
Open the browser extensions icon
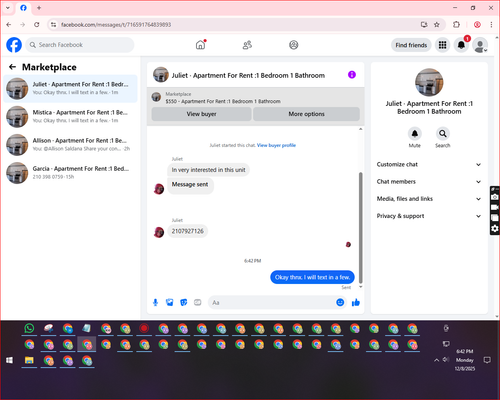[x=456, y=25]
